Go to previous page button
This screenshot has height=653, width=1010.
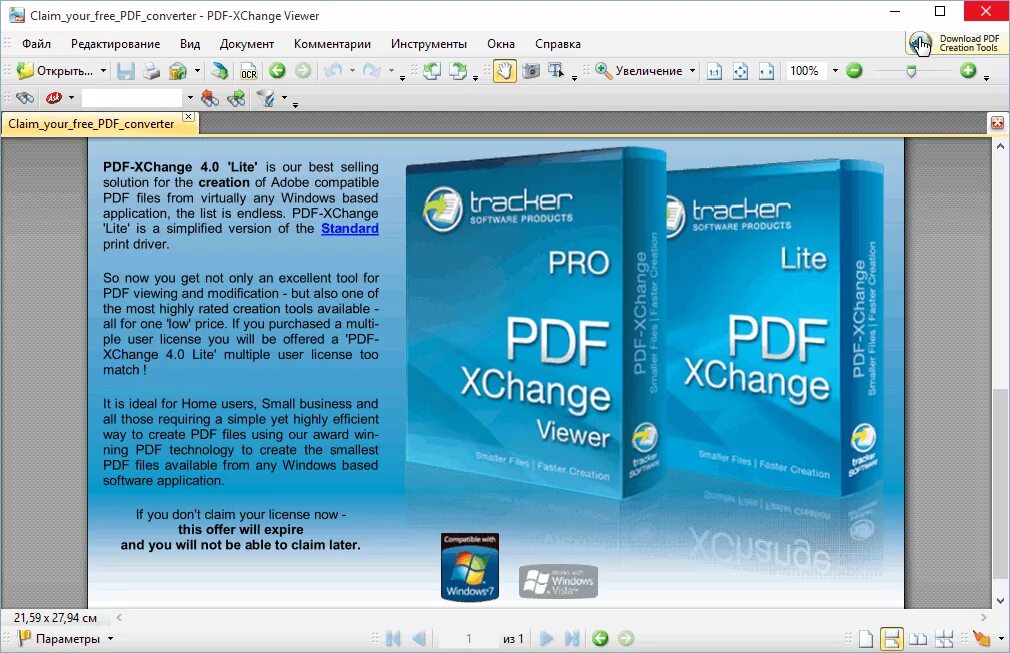coord(419,638)
